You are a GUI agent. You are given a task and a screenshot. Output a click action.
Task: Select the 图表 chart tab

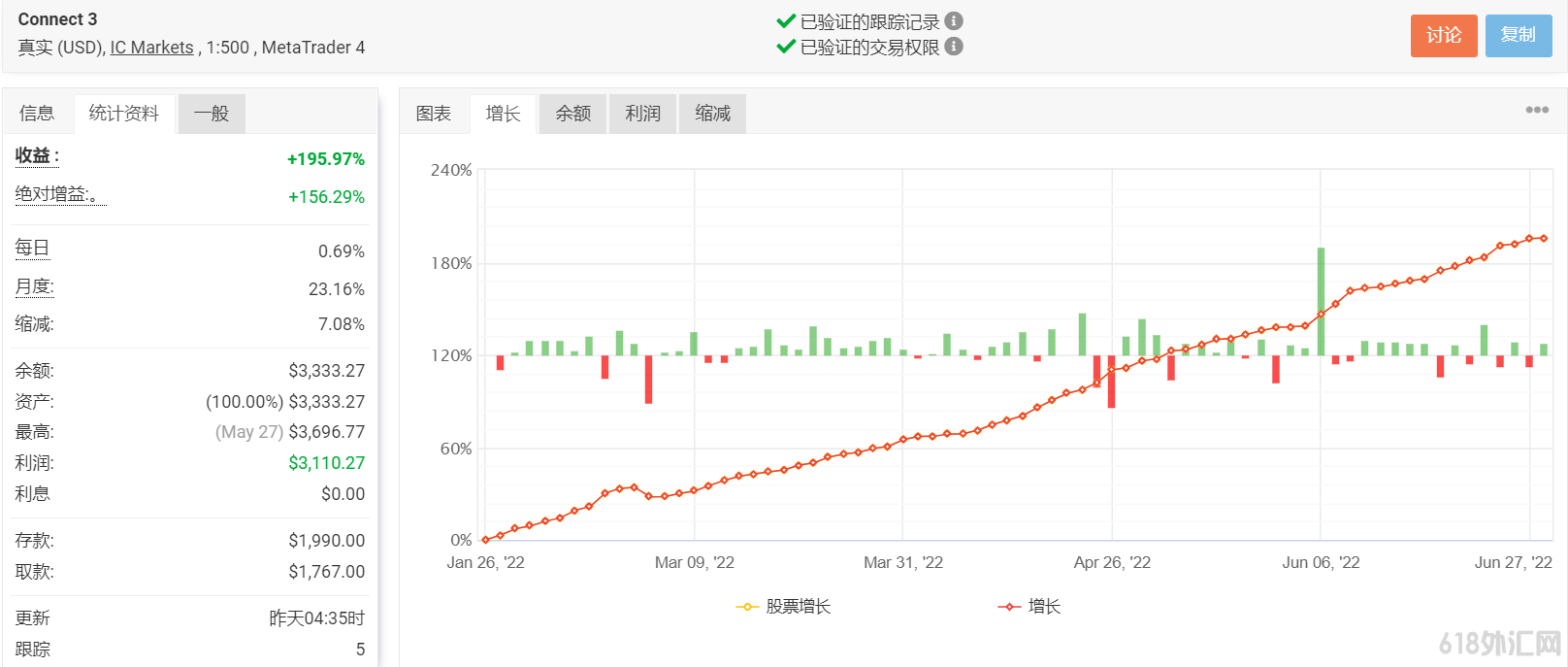(434, 114)
